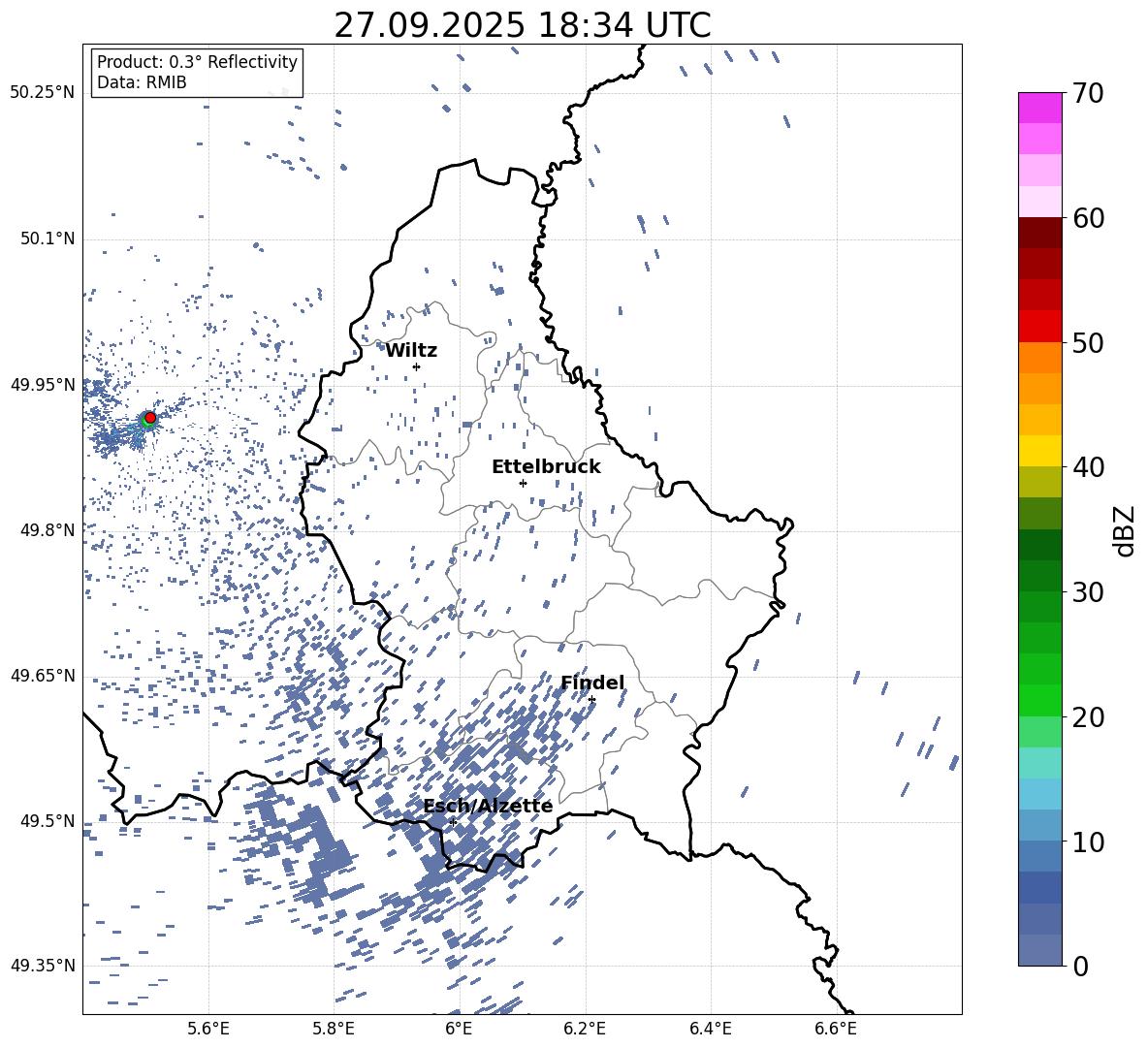
Task: Click the cross marker below Ettelbruck
Action: pos(523,483)
